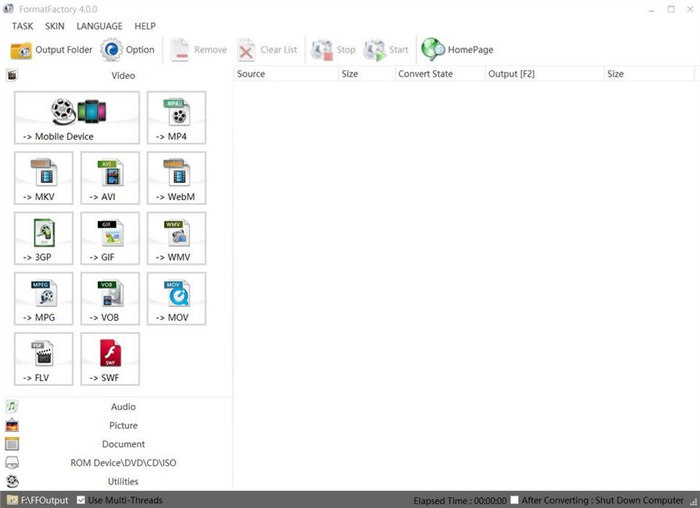The height and width of the screenshot is (508, 700).
Task: Expand the Utilities category
Action: (x=117, y=482)
